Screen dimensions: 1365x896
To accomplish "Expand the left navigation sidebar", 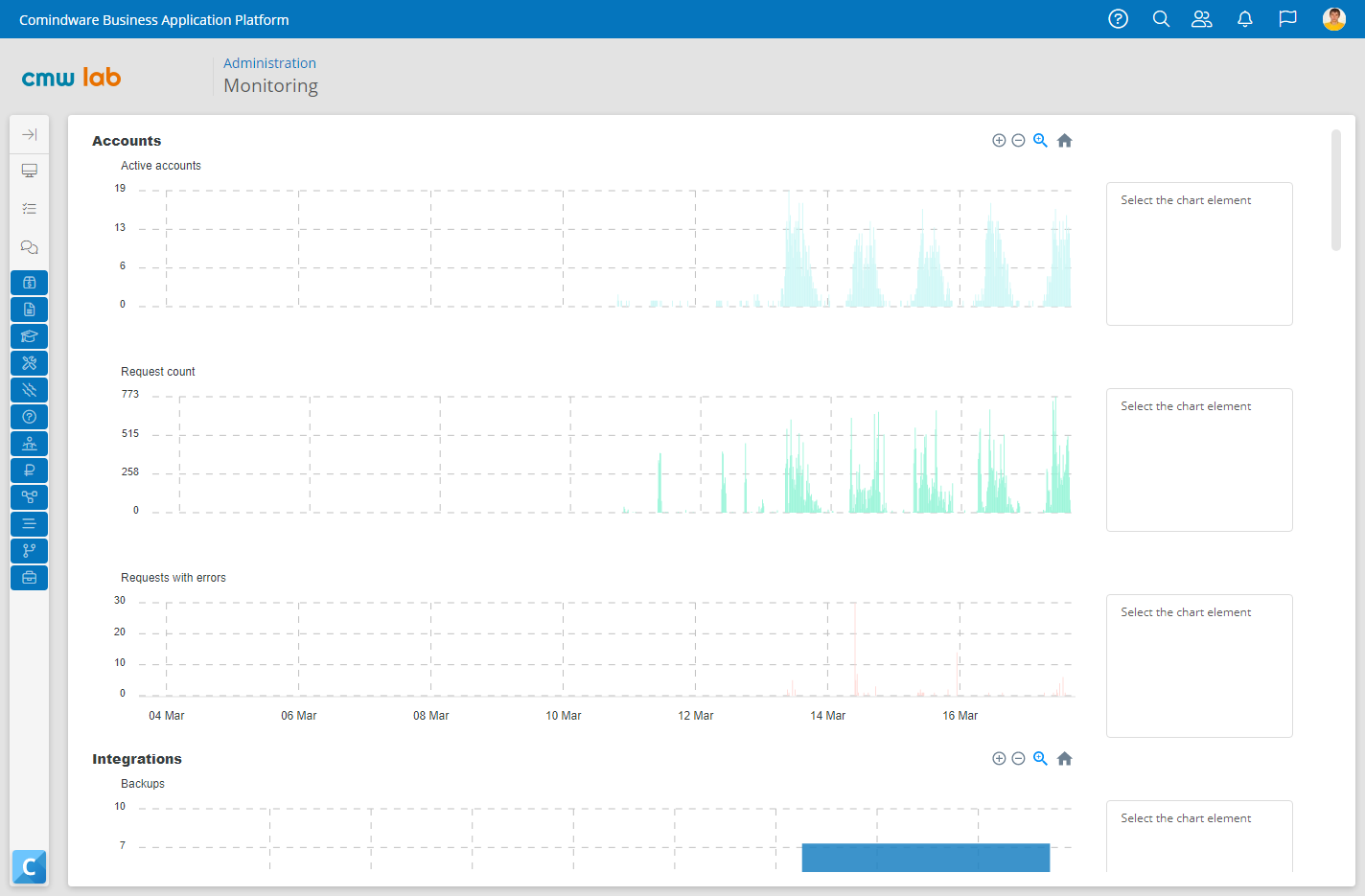I will click(30, 134).
